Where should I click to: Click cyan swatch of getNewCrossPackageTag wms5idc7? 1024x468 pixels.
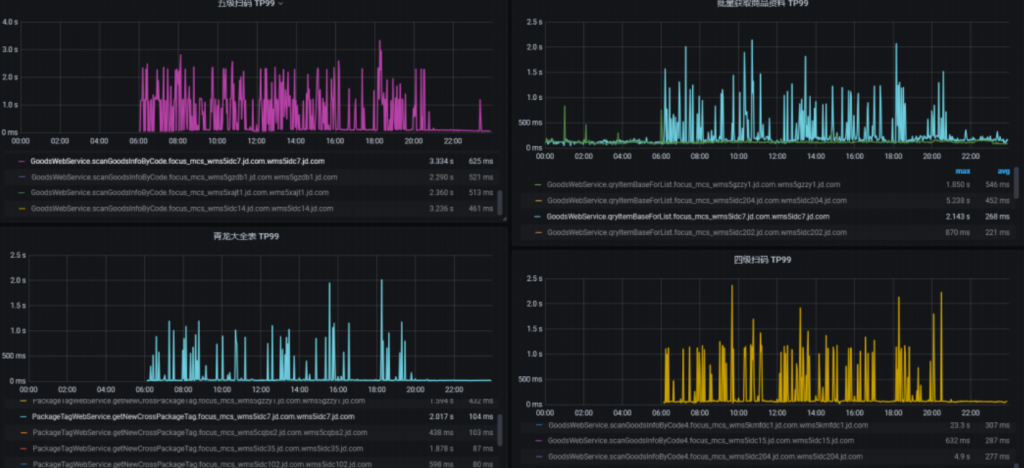(22, 415)
